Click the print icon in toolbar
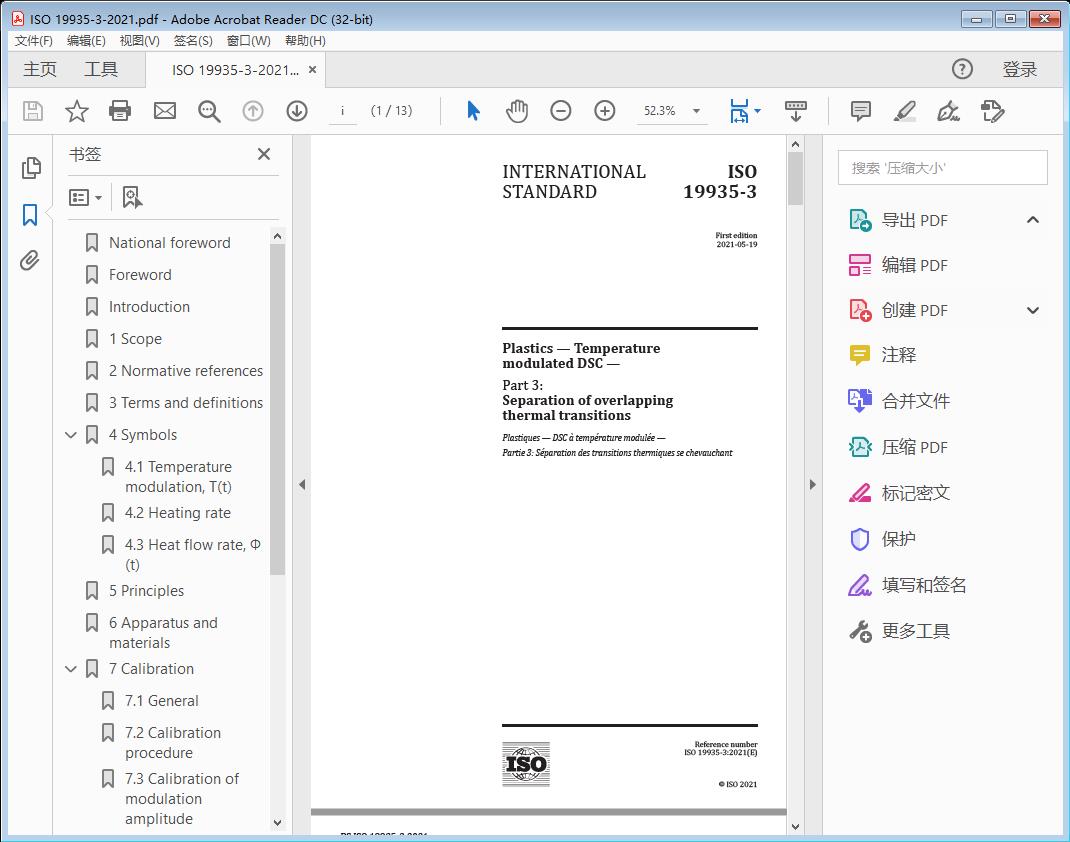Screen dimensions: 1070x842 120,111
